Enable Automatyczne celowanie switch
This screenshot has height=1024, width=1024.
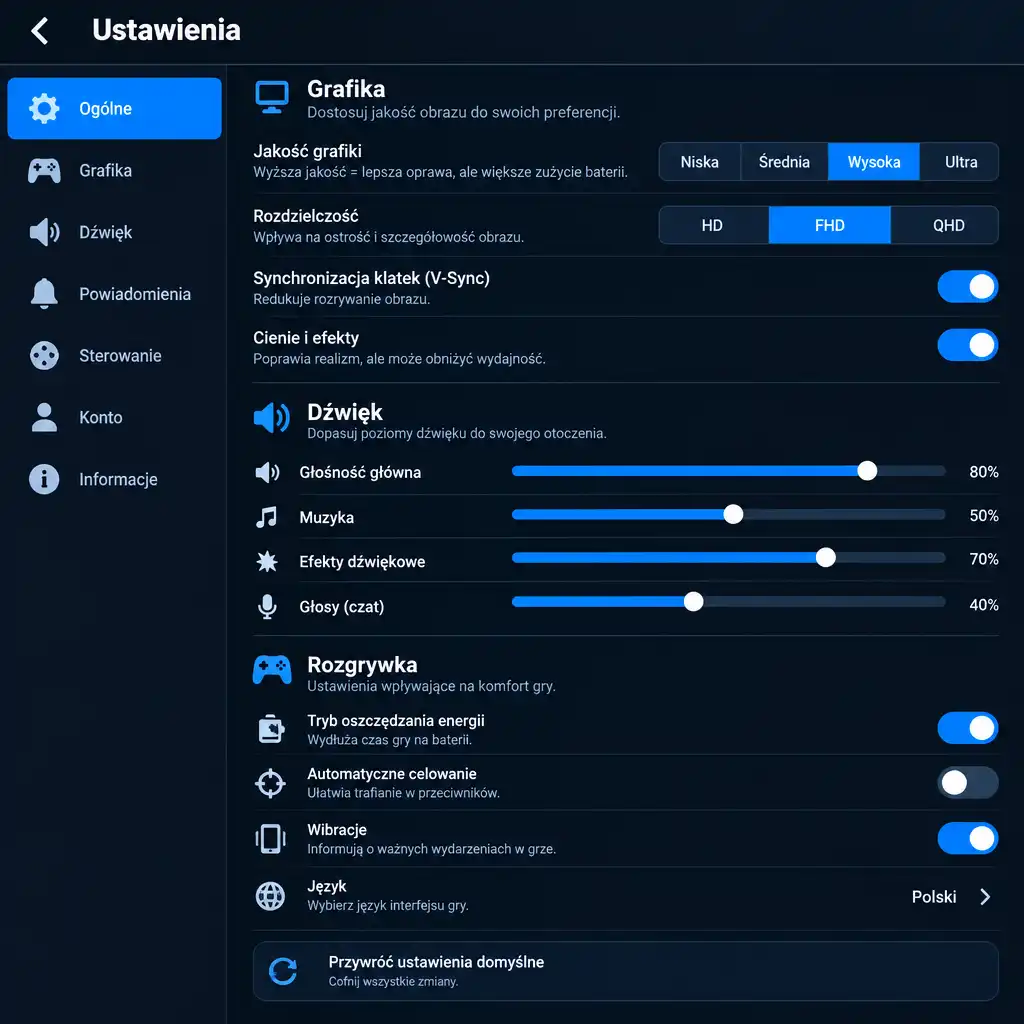pos(967,782)
